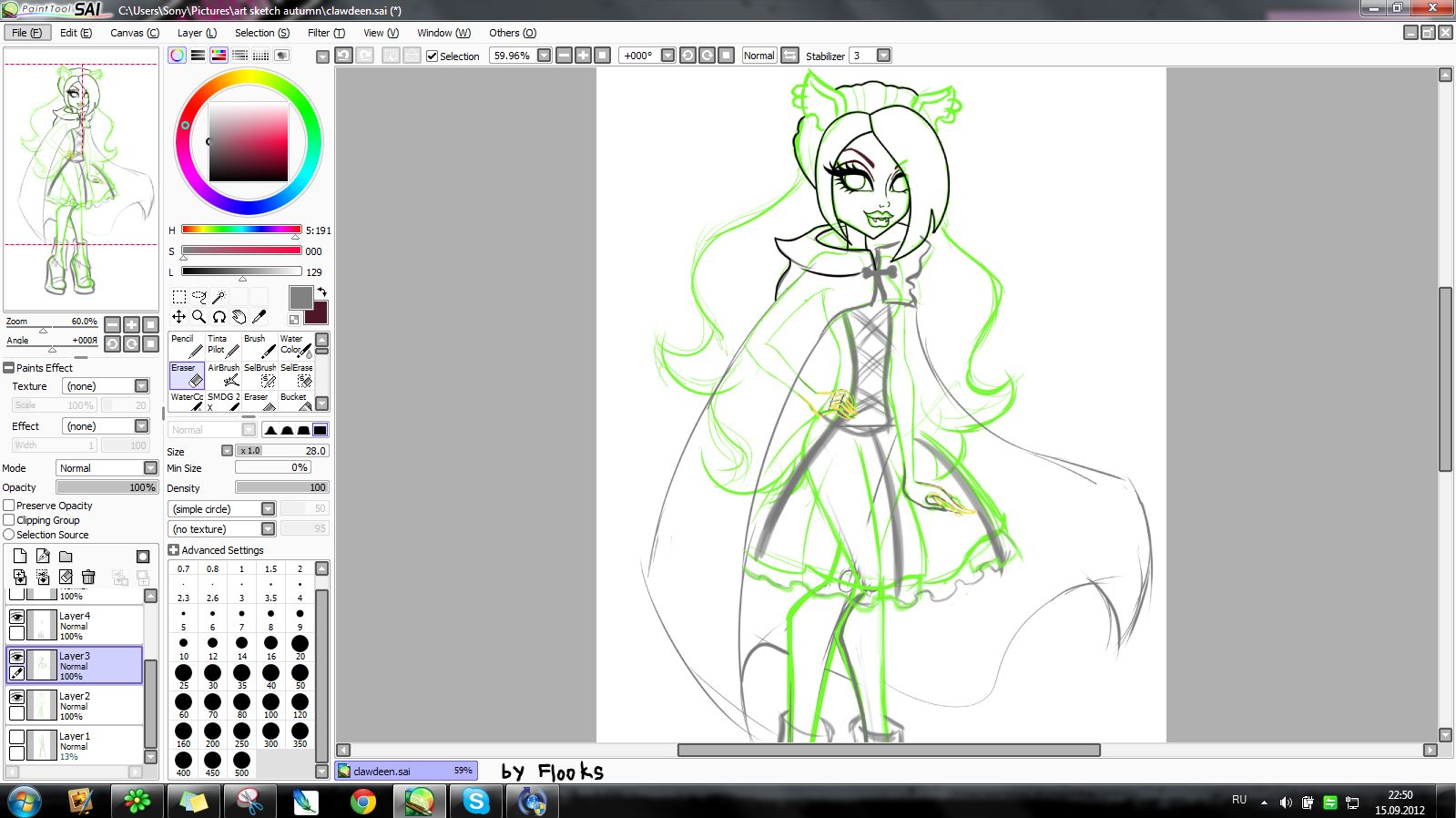The width and height of the screenshot is (1456, 818).
Task: Create a new layer folder
Action: [x=66, y=557]
